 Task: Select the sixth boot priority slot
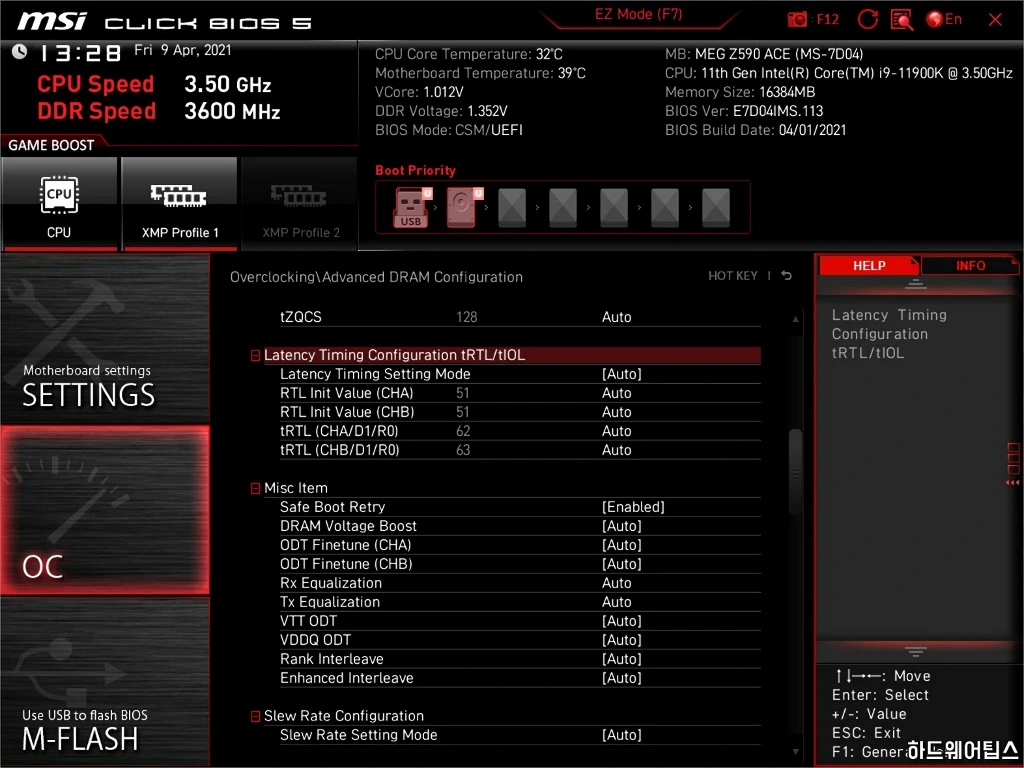click(665, 207)
